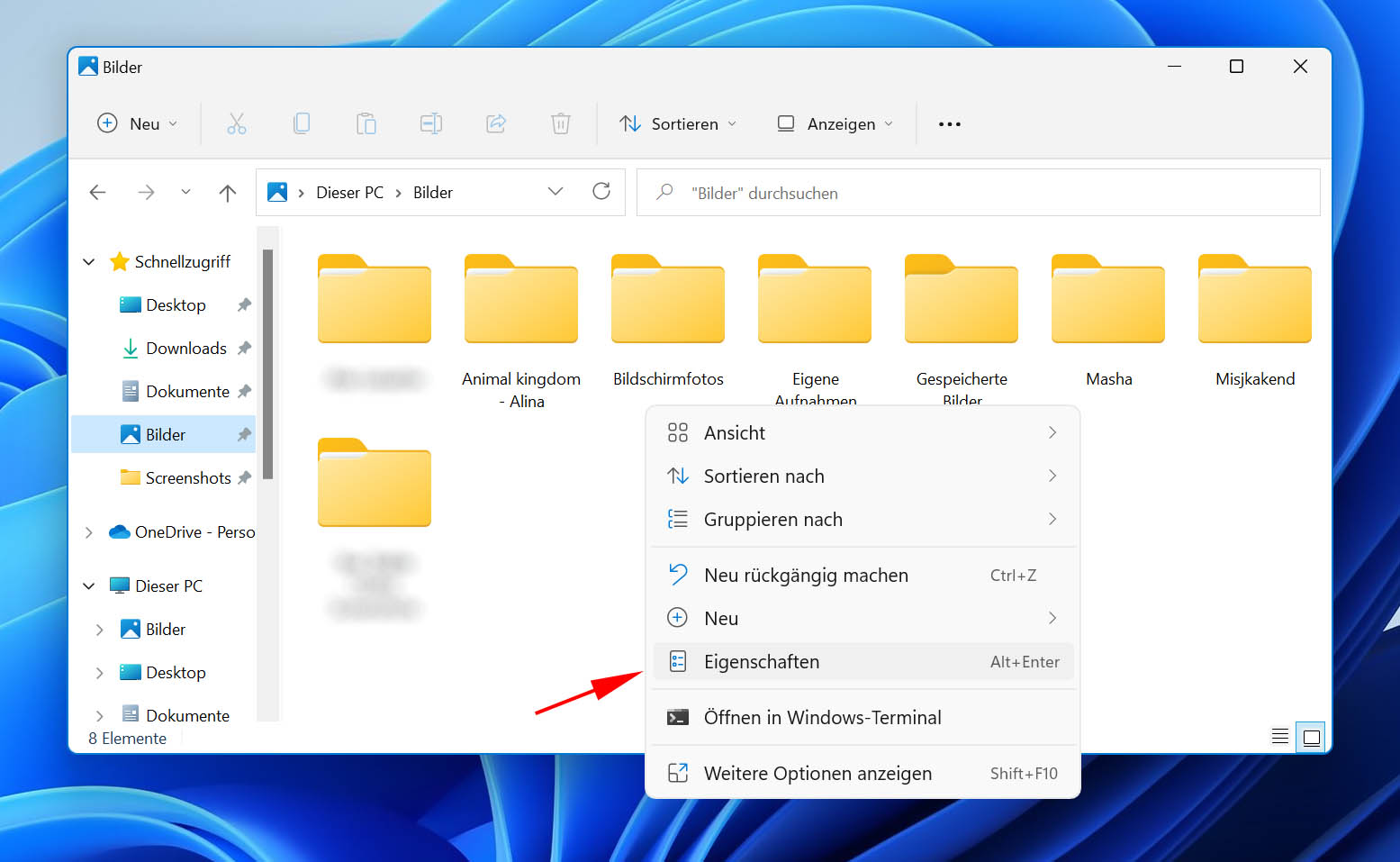1400x862 pixels.
Task: Expand Bilder under Dieser PC
Action: [x=99, y=630]
